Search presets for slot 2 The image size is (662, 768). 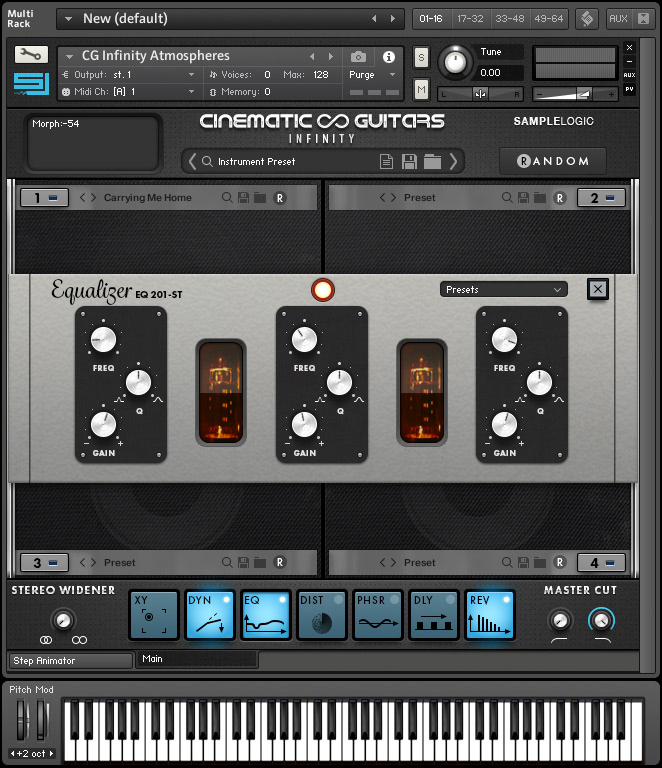507,197
